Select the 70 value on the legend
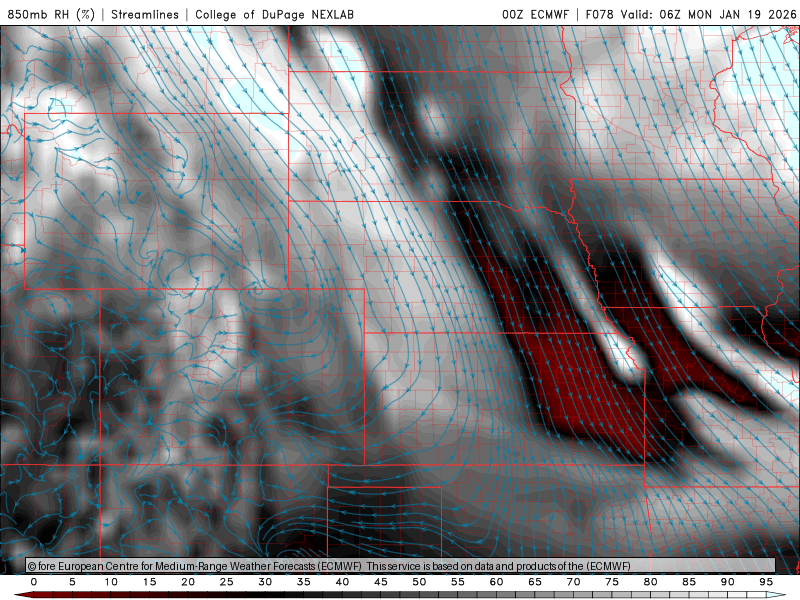 click(573, 582)
